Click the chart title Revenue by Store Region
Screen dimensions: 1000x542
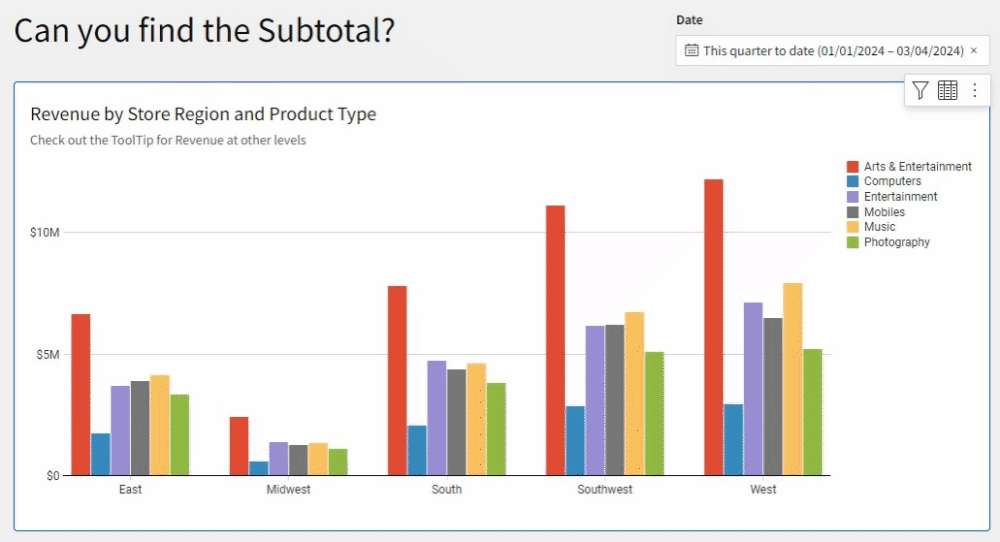point(203,114)
